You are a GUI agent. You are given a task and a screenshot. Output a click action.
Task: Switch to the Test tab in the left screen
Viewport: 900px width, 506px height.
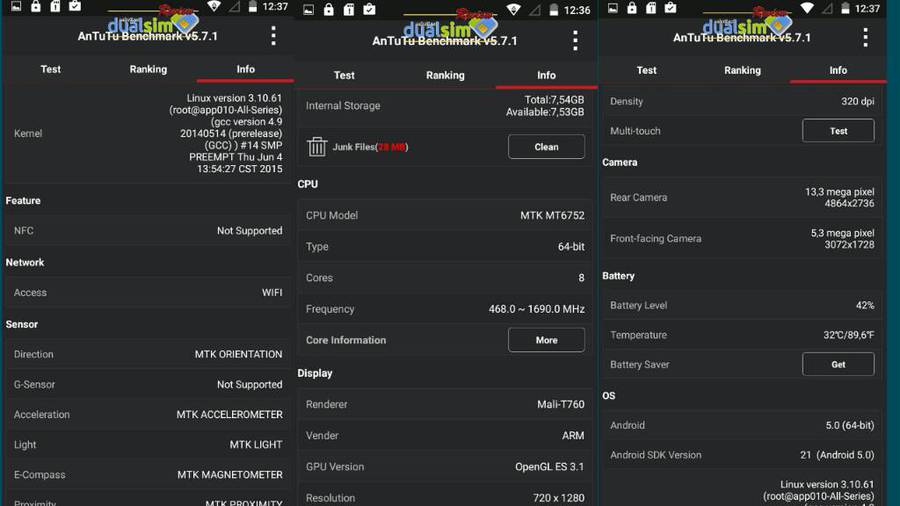coord(51,69)
